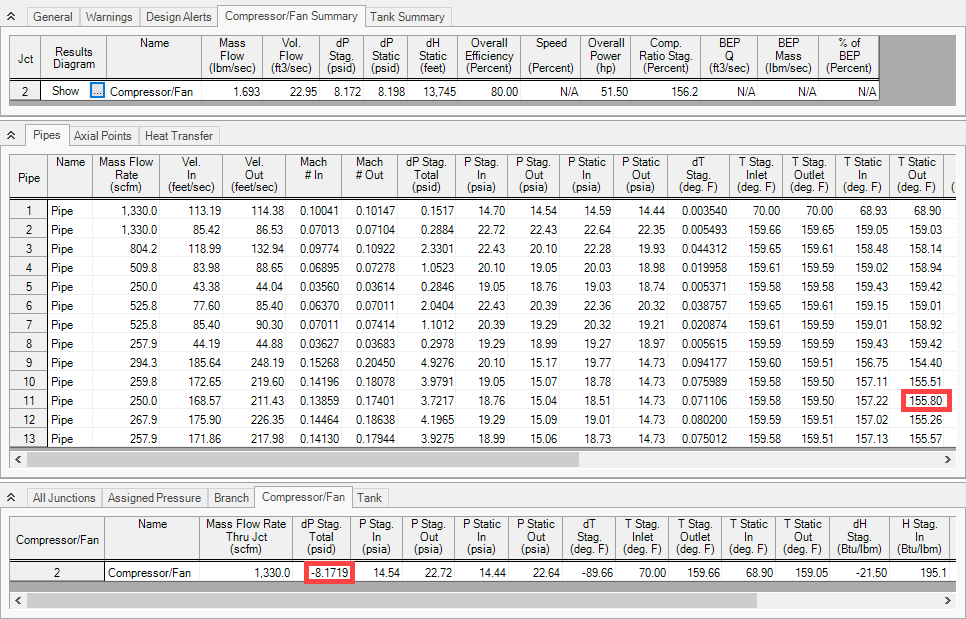Click the left arrow on the junction table scrollbar
The height and width of the screenshot is (619, 966).
coord(19,600)
